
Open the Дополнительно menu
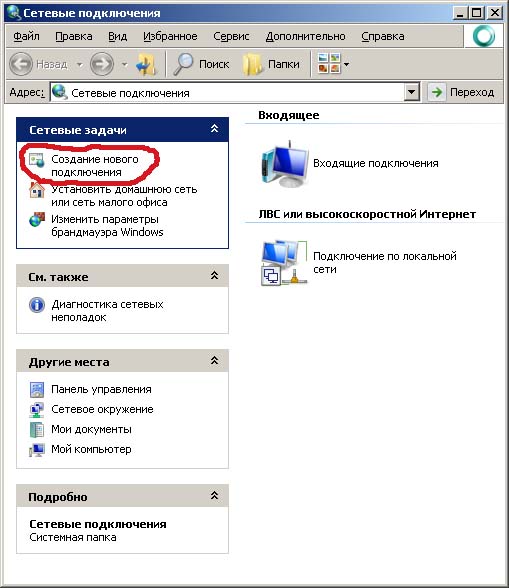point(305,36)
